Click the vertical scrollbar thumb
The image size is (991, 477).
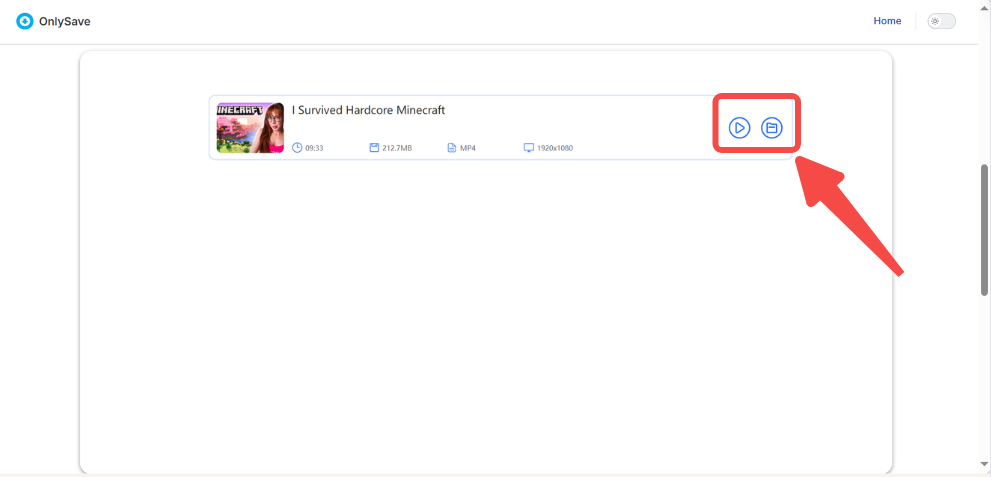(984, 229)
